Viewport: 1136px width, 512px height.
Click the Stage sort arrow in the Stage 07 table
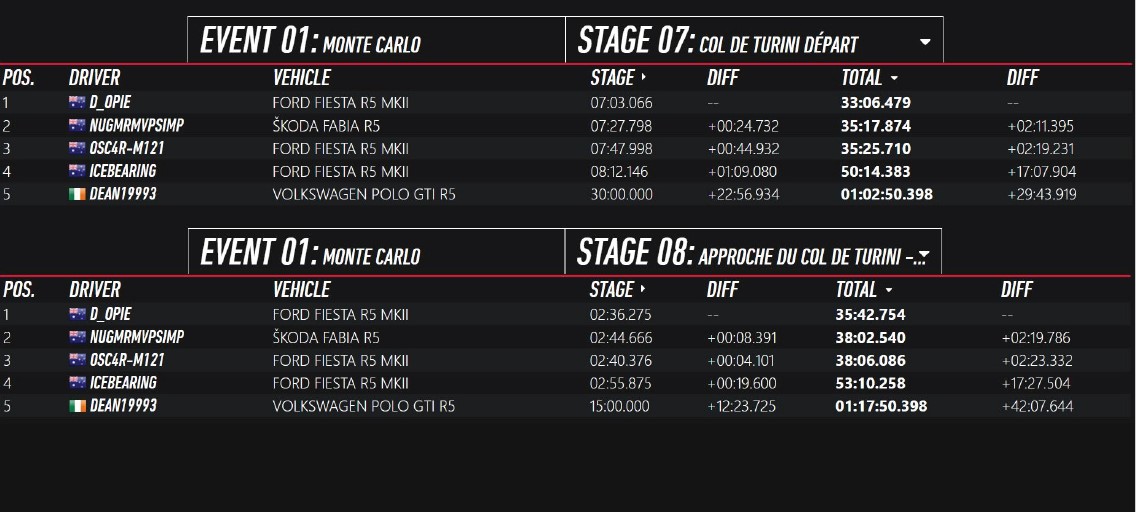coord(643,77)
